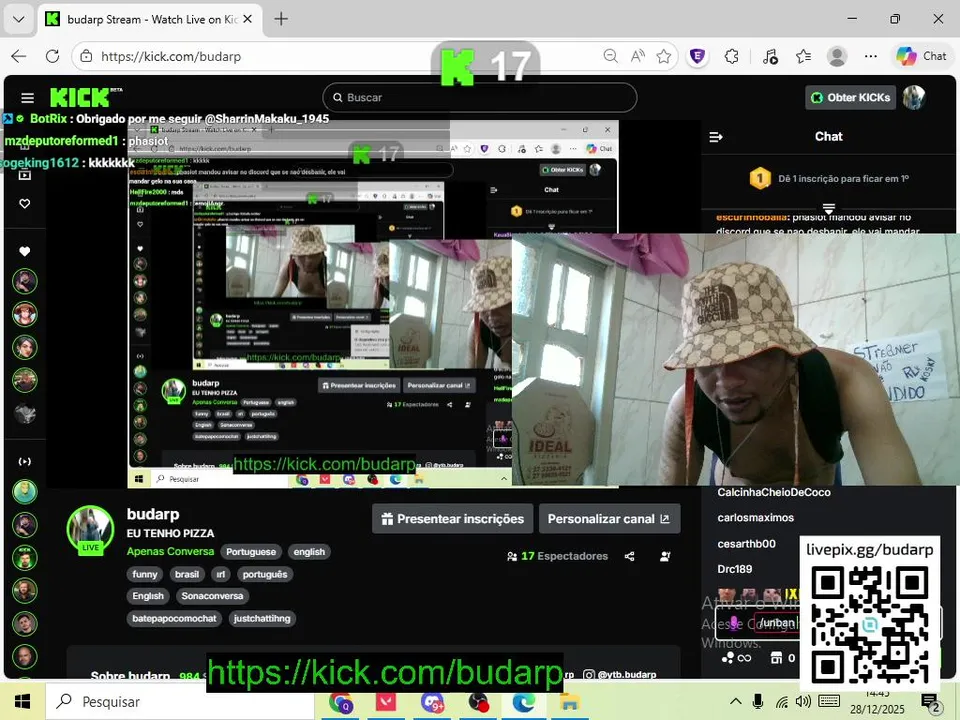Open the browser extensions puzzle icon
The width and height of the screenshot is (960, 720).
[x=732, y=56]
